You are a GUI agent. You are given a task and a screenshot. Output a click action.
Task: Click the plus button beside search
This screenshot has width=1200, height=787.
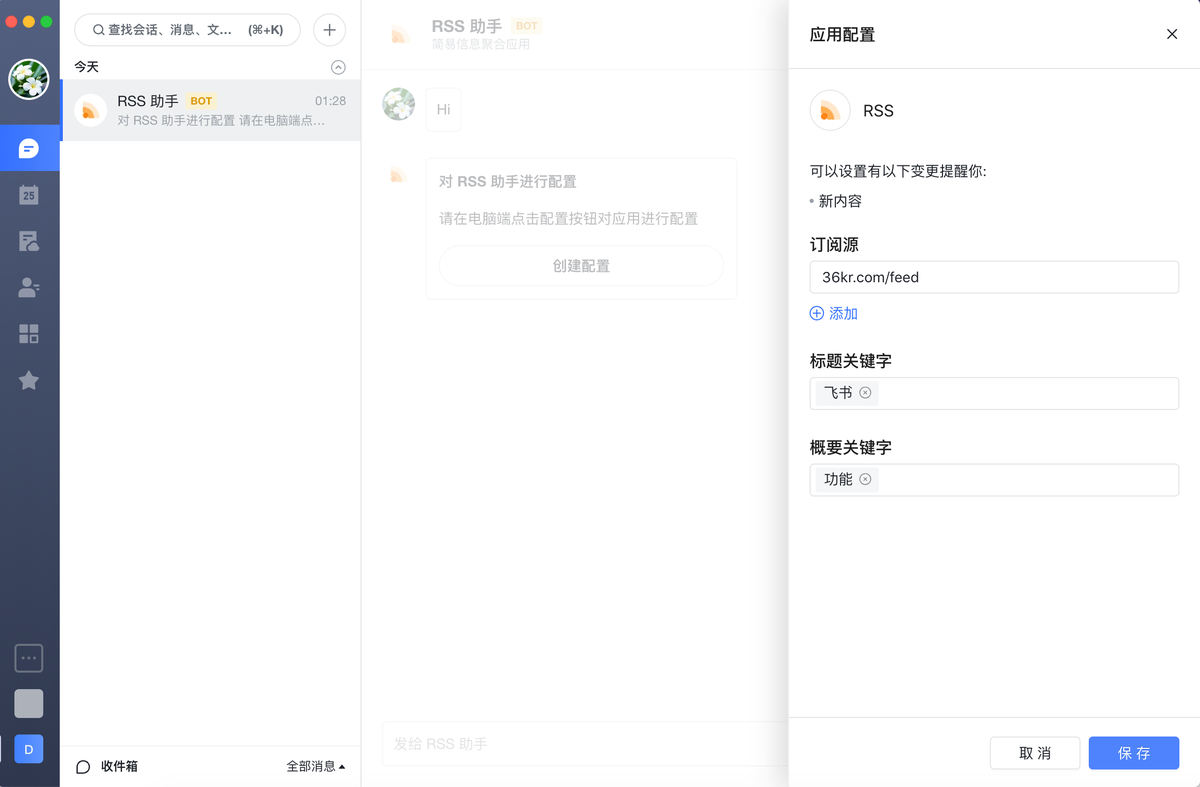pyautogui.click(x=329, y=30)
